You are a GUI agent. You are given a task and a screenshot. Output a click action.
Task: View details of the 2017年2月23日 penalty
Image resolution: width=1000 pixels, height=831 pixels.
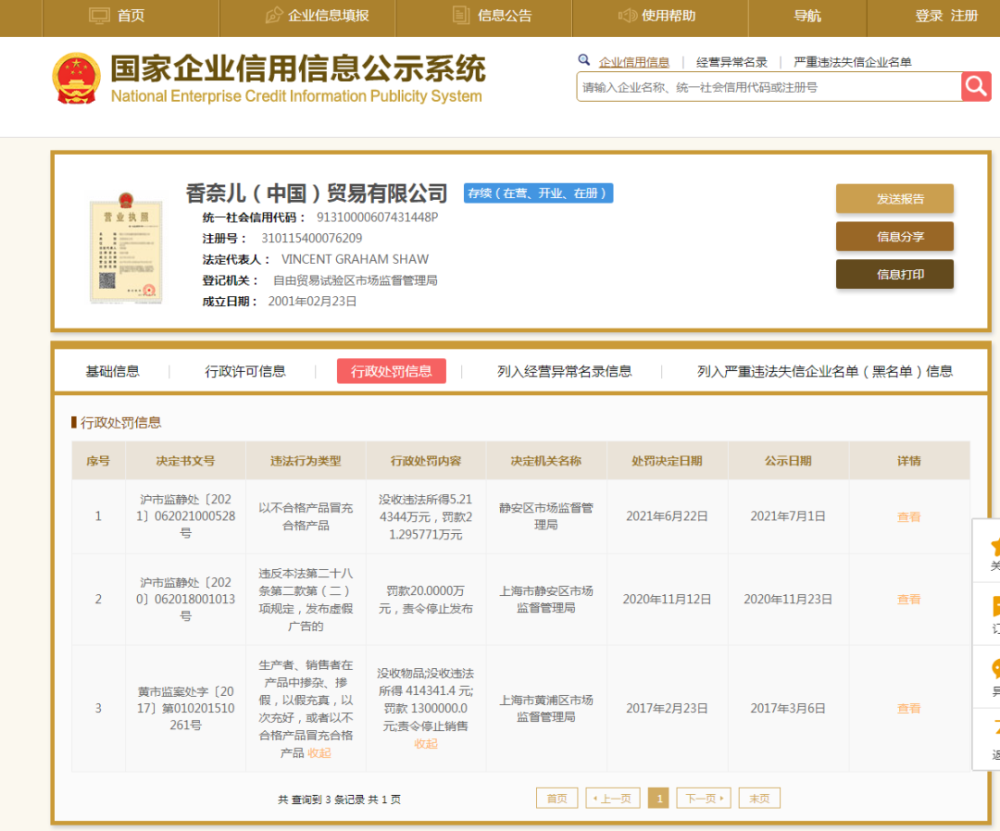(909, 708)
